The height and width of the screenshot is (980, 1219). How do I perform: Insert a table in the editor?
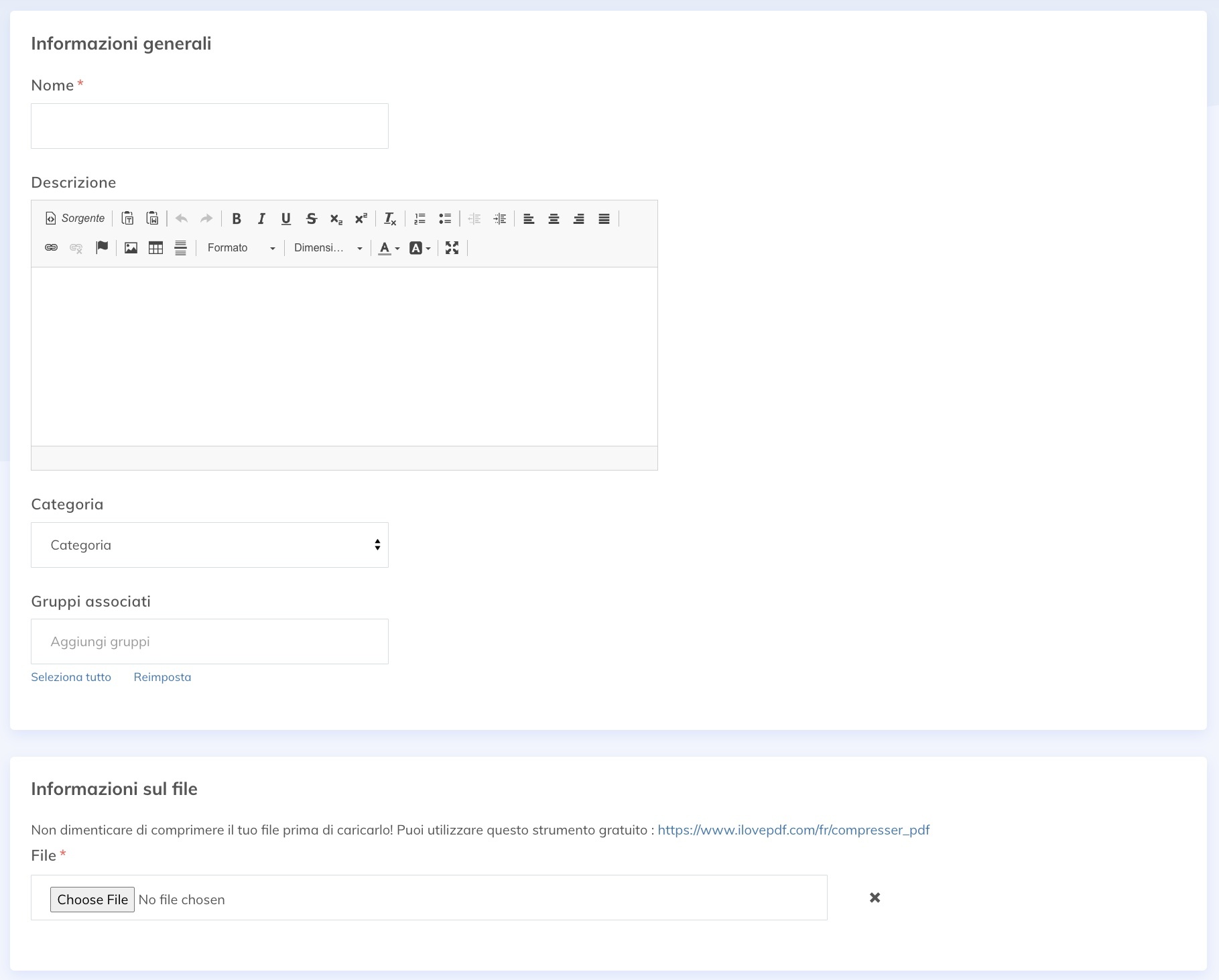155,248
